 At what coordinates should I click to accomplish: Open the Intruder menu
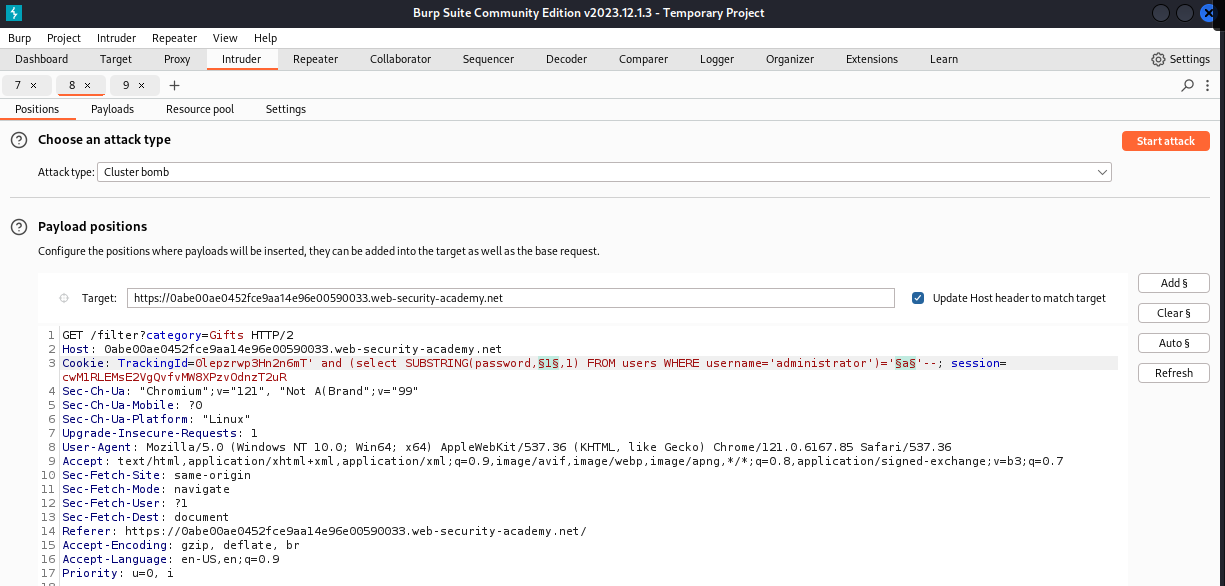[x=116, y=38]
